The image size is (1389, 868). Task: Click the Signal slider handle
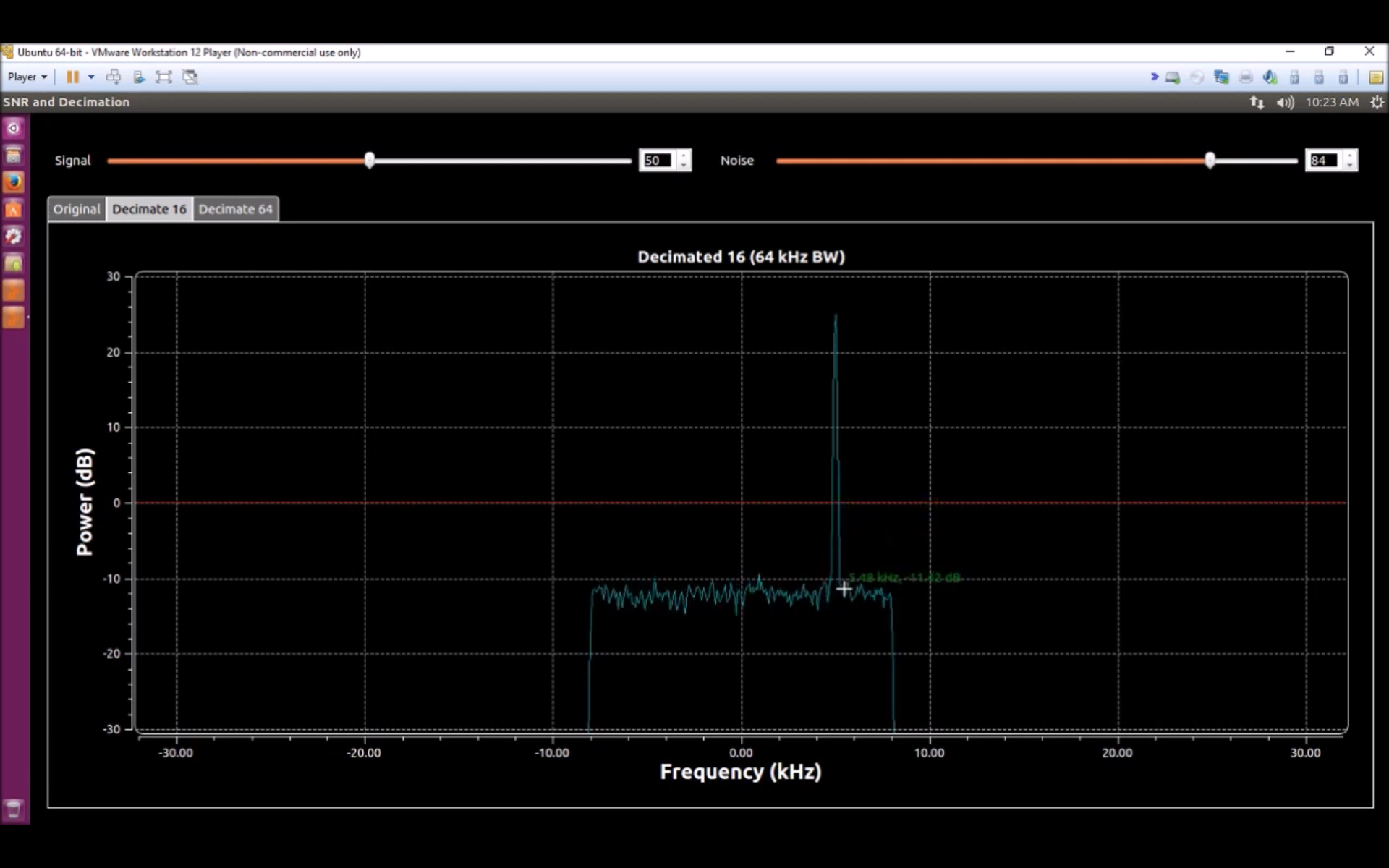pos(370,161)
